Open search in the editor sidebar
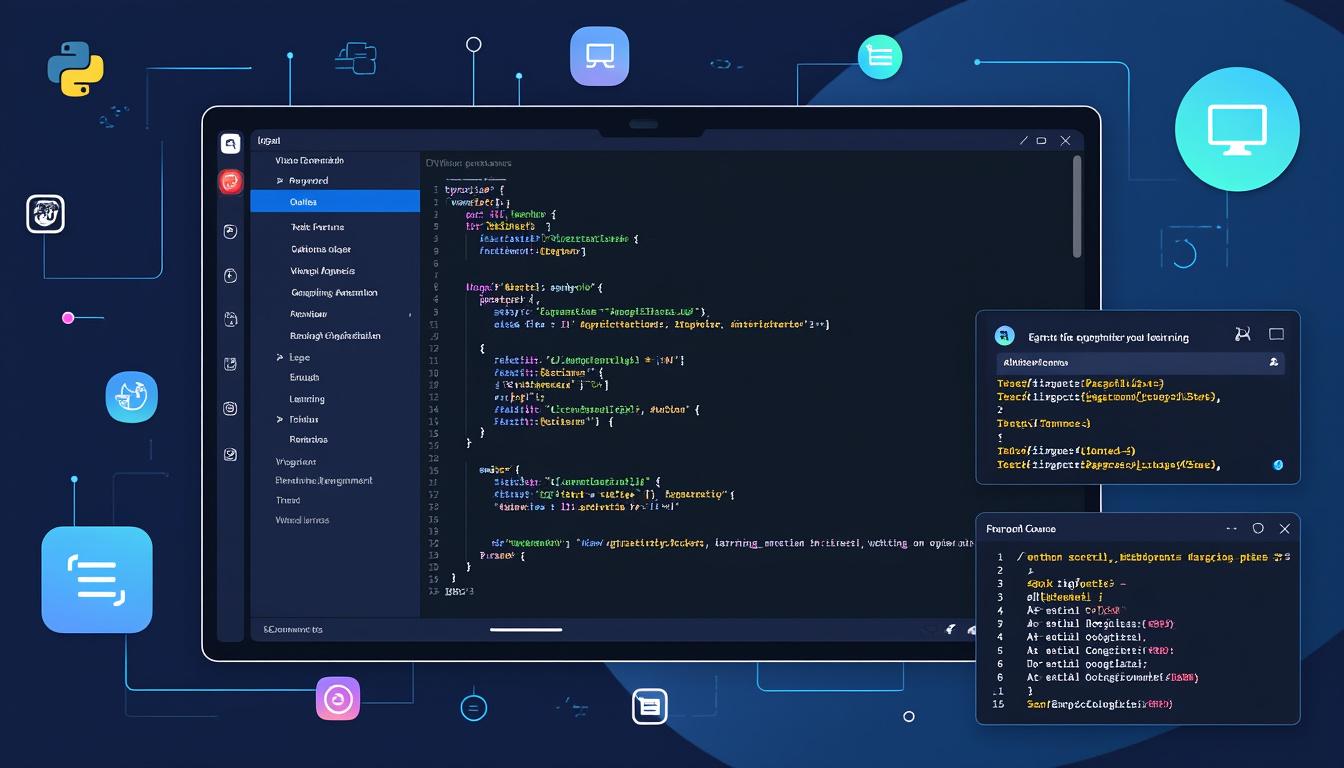1344x768 pixels. (x=231, y=143)
